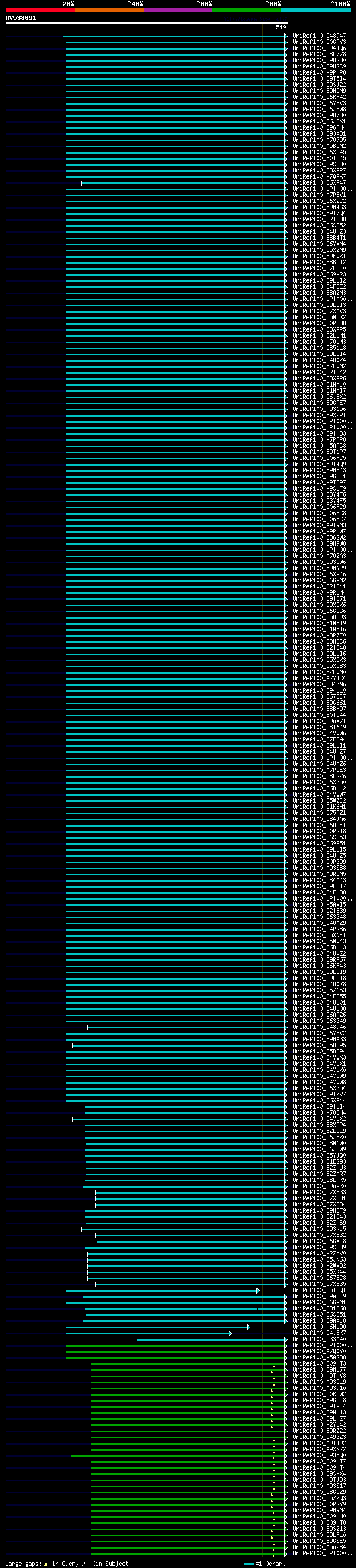The image size is (356, 1568).
Task: Open hit UniRef100_Q5DI95
Action: [319, 1045]
